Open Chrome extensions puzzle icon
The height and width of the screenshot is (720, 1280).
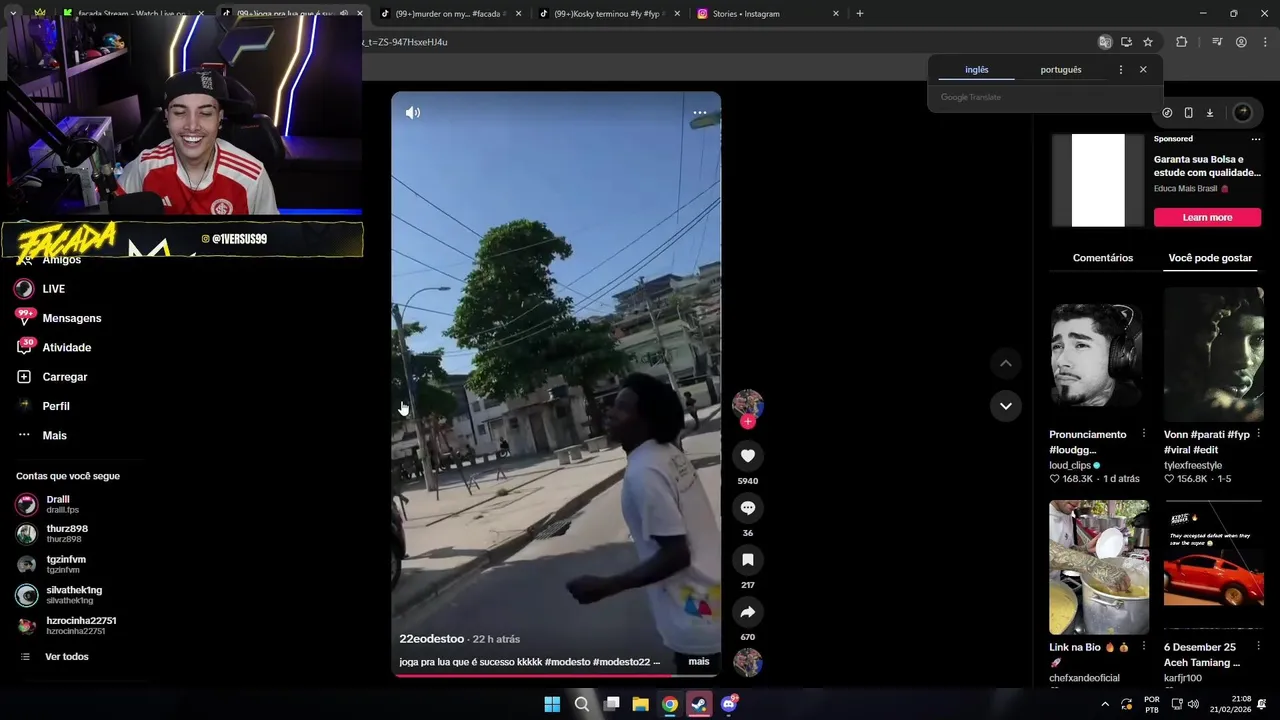coord(1182,42)
